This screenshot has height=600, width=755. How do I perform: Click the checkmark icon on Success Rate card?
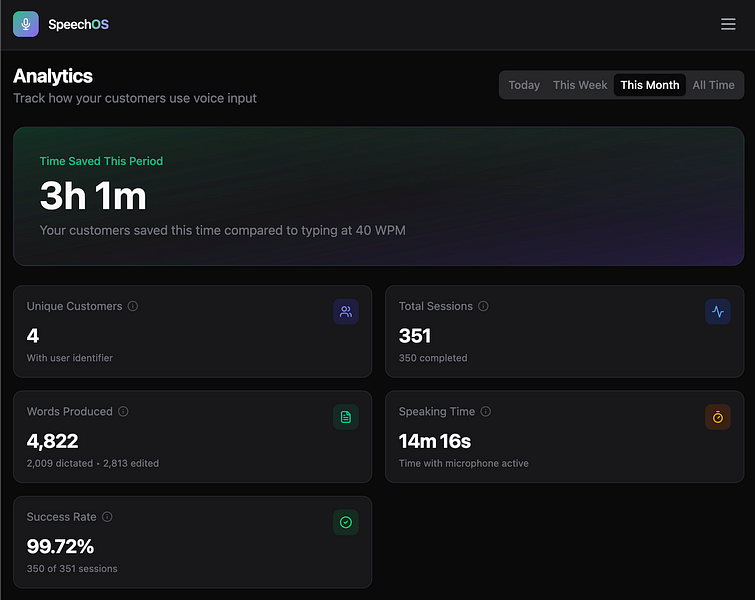(x=346, y=522)
